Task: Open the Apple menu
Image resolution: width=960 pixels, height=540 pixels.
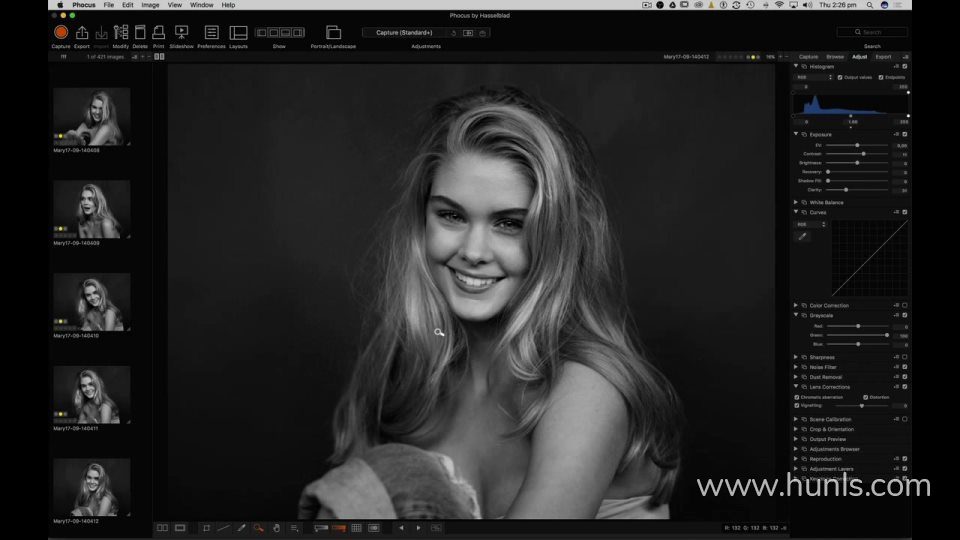Action: [60, 5]
